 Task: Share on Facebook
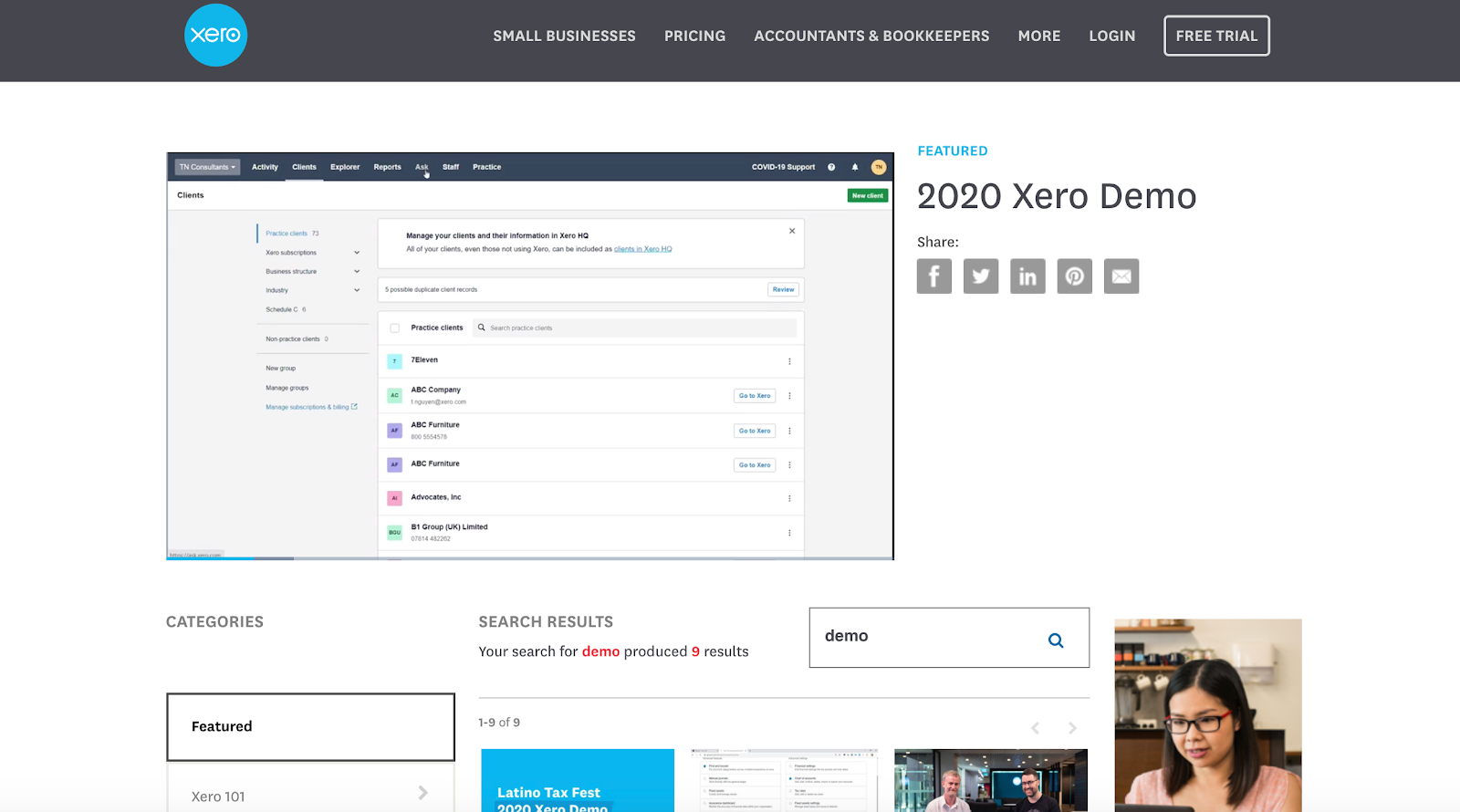934,276
